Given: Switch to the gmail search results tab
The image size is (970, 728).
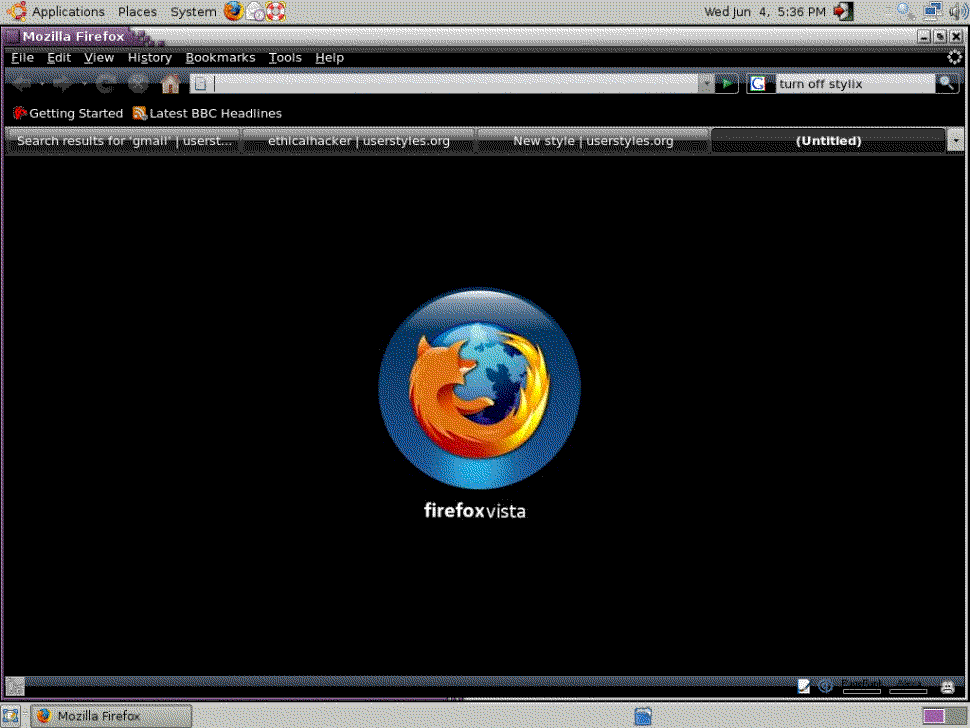Looking at the screenshot, I should click(124, 140).
